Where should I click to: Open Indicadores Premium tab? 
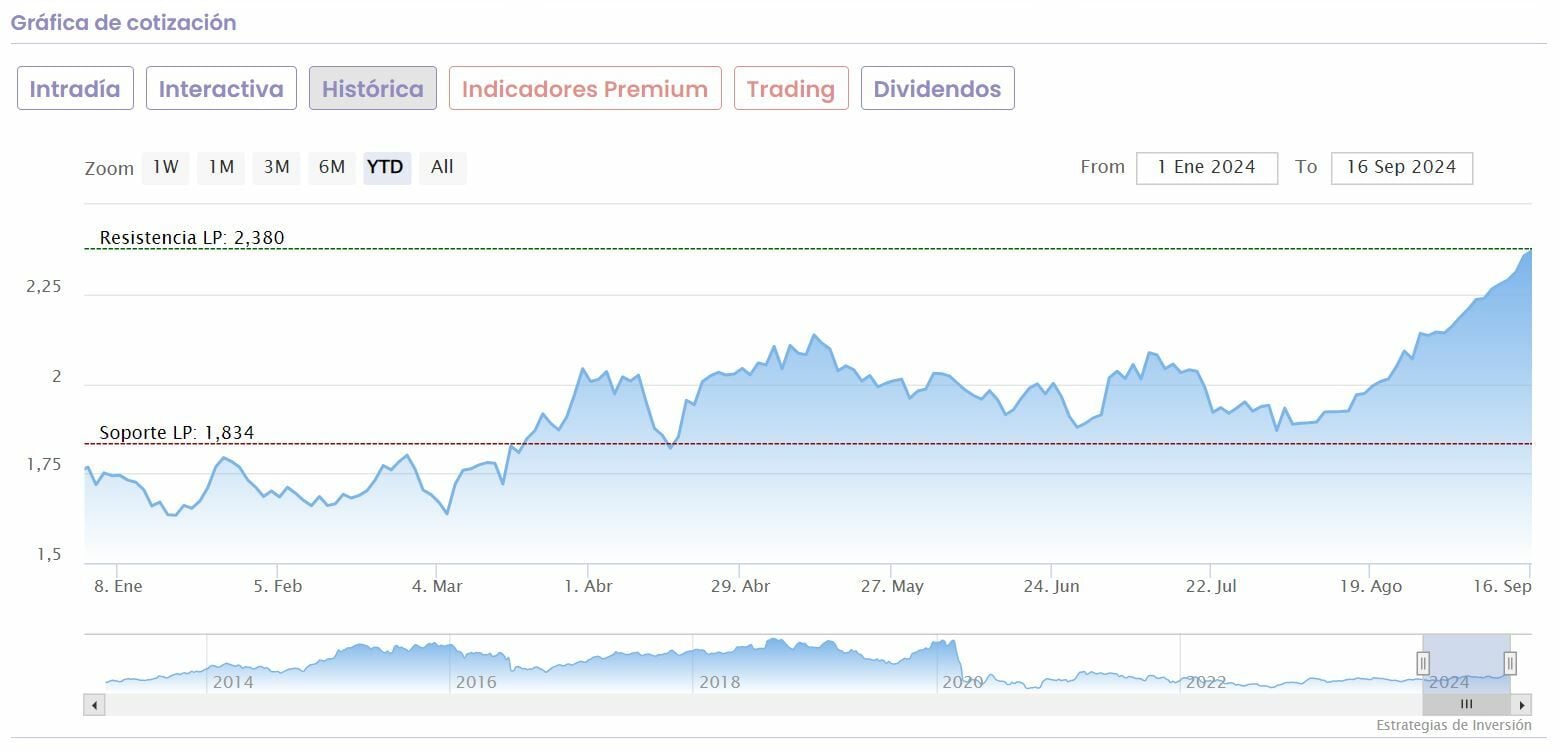tap(585, 89)
